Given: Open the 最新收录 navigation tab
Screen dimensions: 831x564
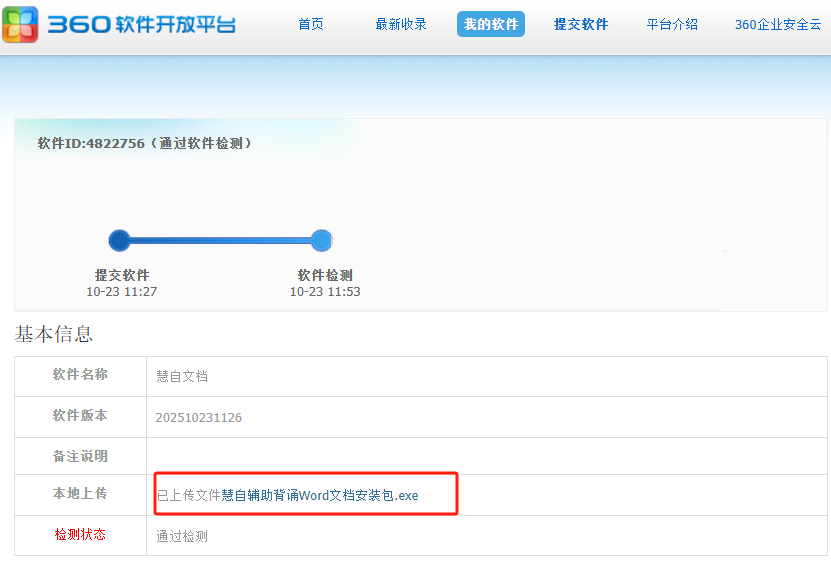Looking at the screenshot, I should (x=401, y=24).
